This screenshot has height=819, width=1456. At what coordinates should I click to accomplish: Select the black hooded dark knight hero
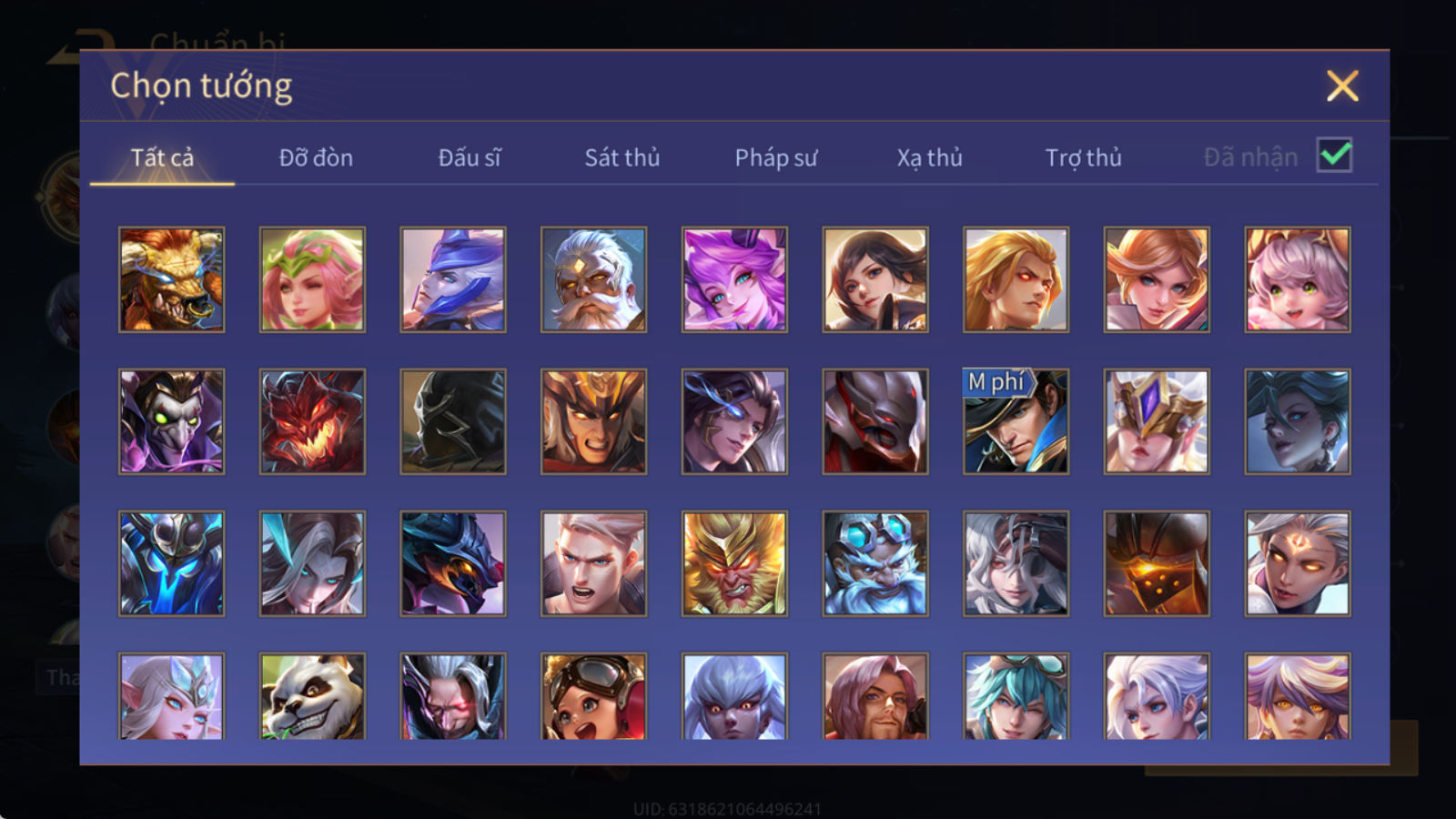[x=453, y=421]
